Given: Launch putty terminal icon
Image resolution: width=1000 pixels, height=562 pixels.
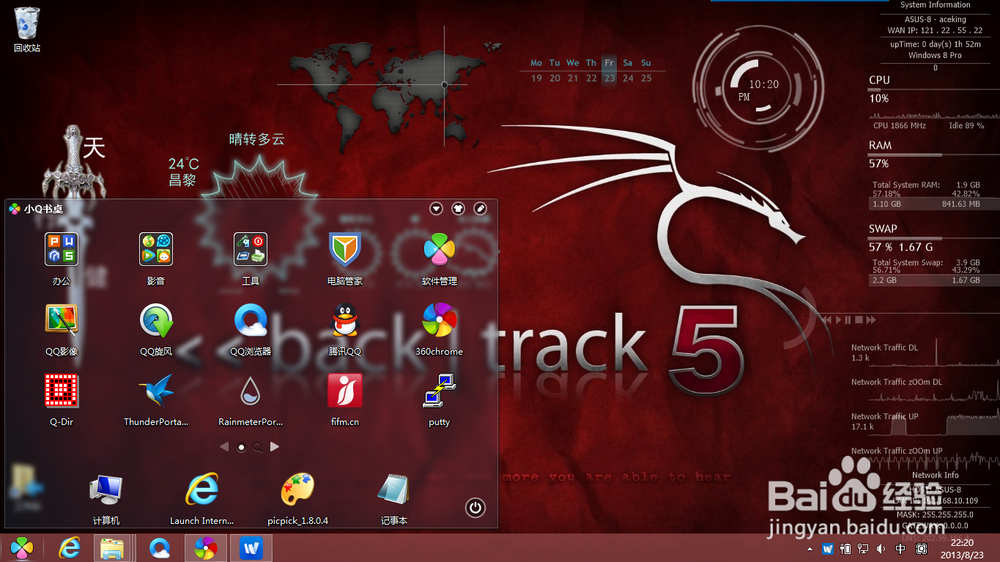Looking at the screenshot, I should click(439, 390).
